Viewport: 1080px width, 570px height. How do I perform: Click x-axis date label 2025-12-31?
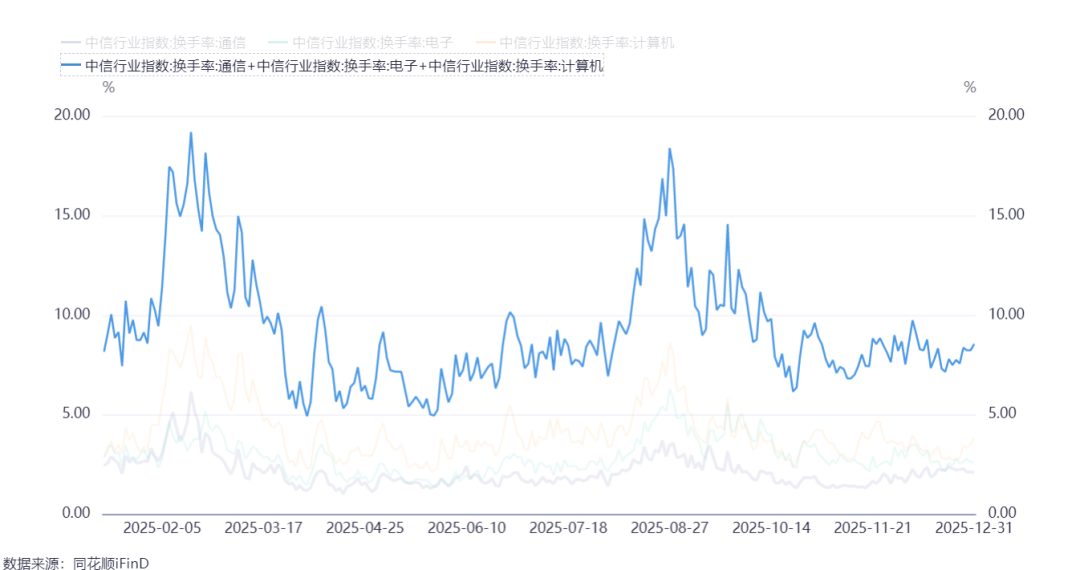[974, 528]
